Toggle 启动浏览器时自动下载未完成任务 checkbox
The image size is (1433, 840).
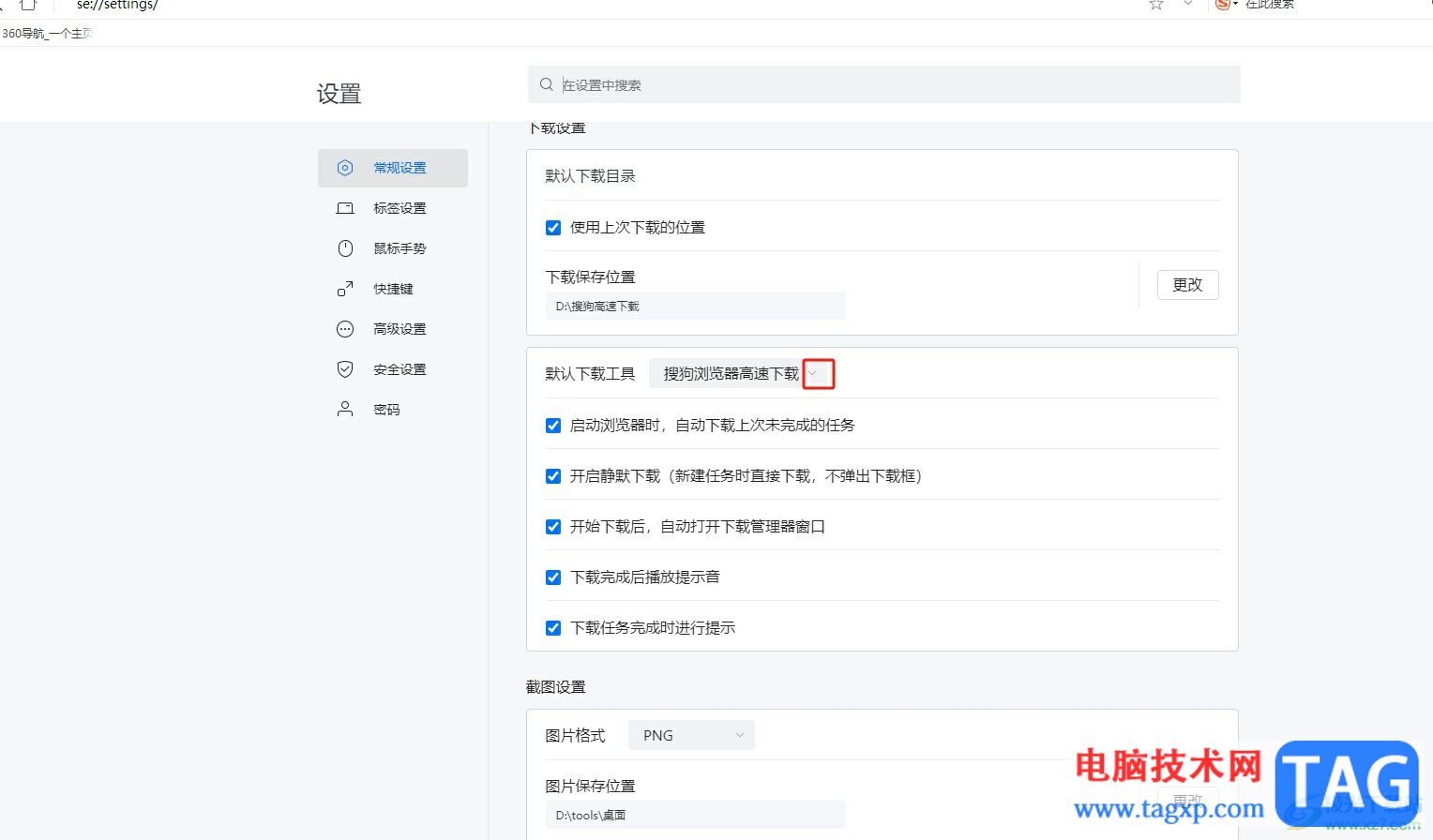(553, 426)
